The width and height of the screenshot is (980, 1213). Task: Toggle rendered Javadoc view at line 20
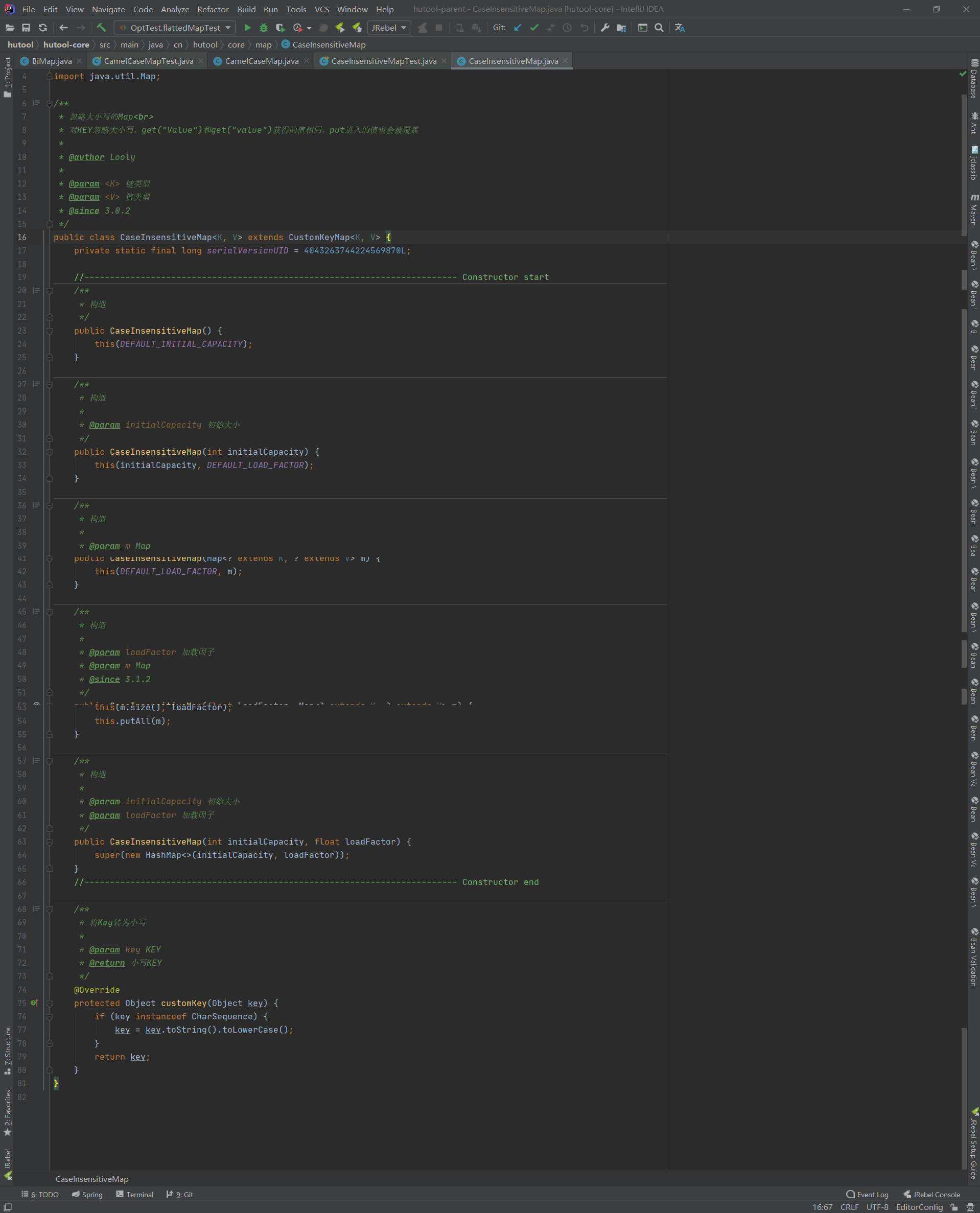(36, 291)
